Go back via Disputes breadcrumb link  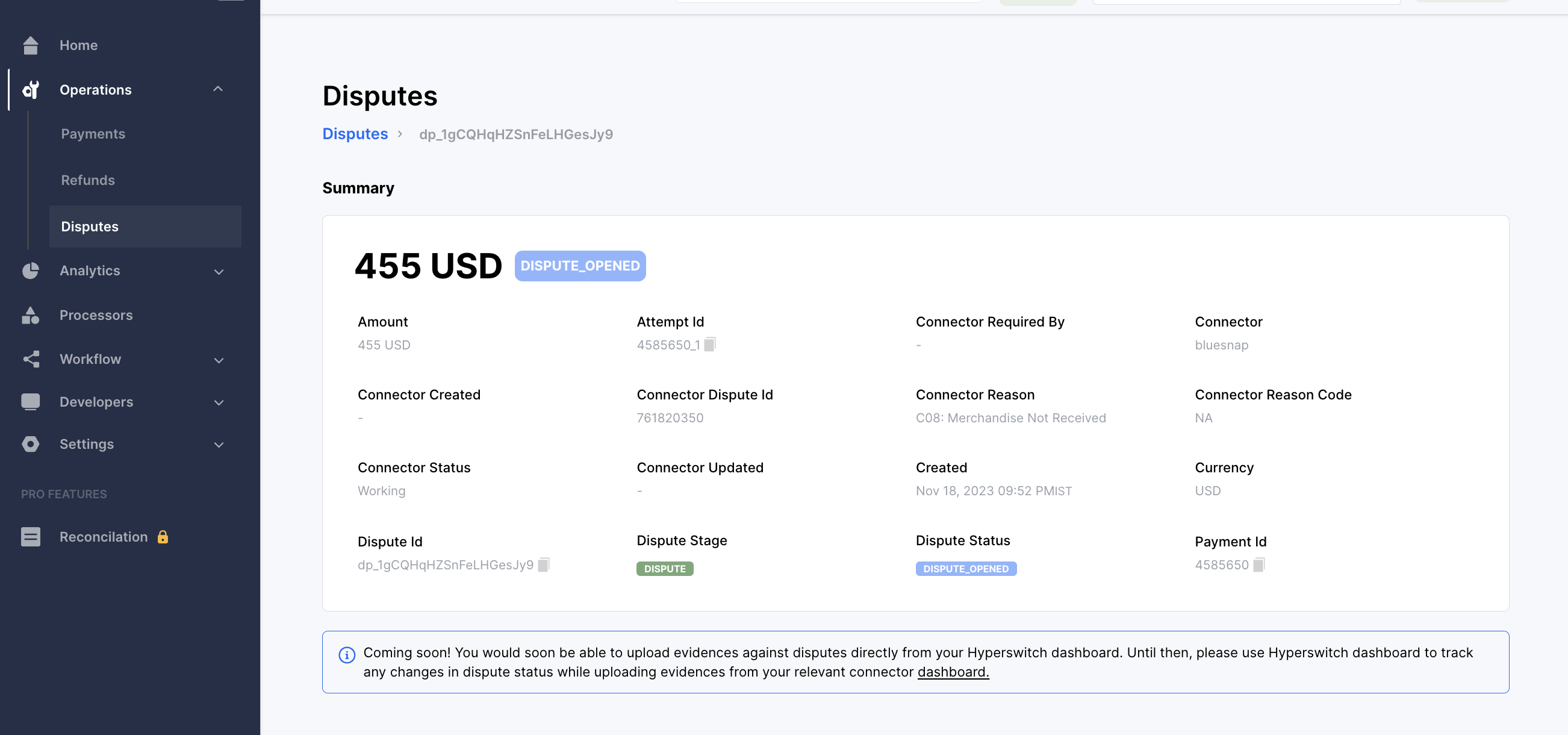coord(355,134)
